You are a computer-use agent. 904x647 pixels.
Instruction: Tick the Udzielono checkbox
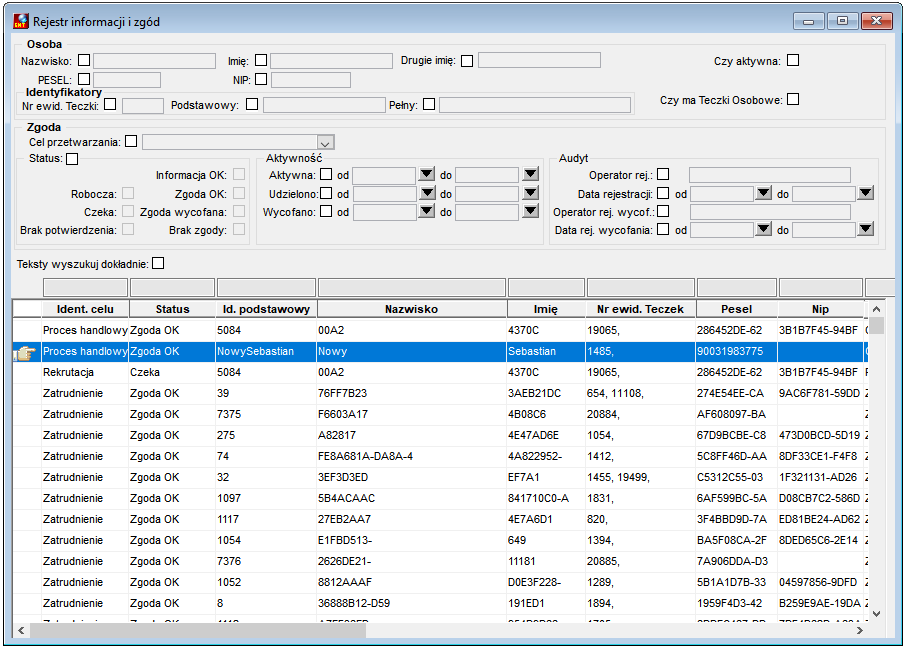(x=326, y=193)
